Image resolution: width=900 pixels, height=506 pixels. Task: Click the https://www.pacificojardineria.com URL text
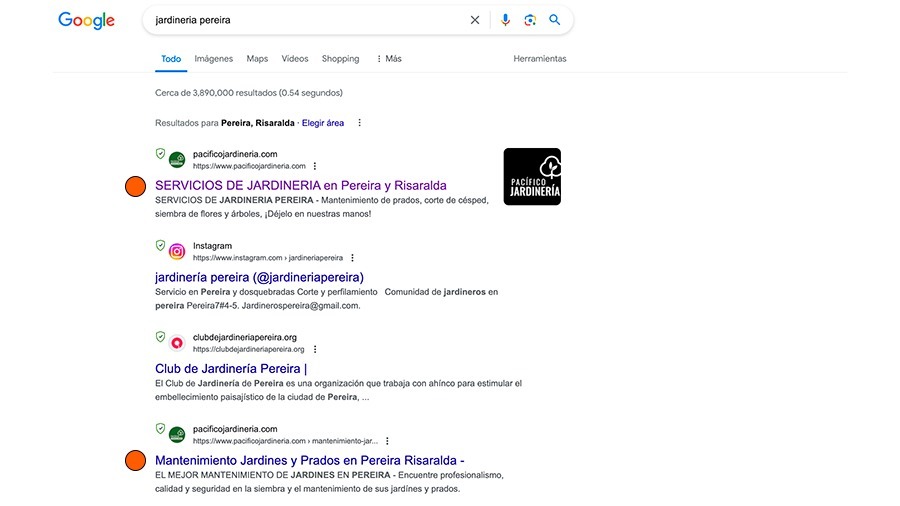pyautogui.click(x=249, y=166)
